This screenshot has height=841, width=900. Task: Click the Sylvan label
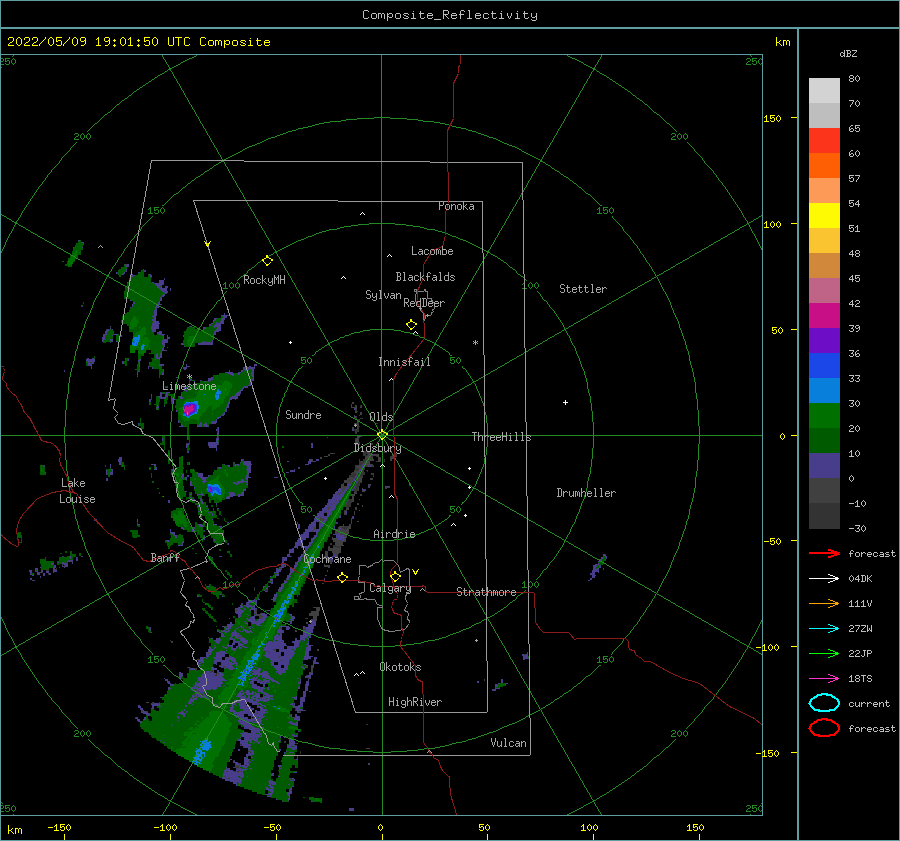point(383,295)
